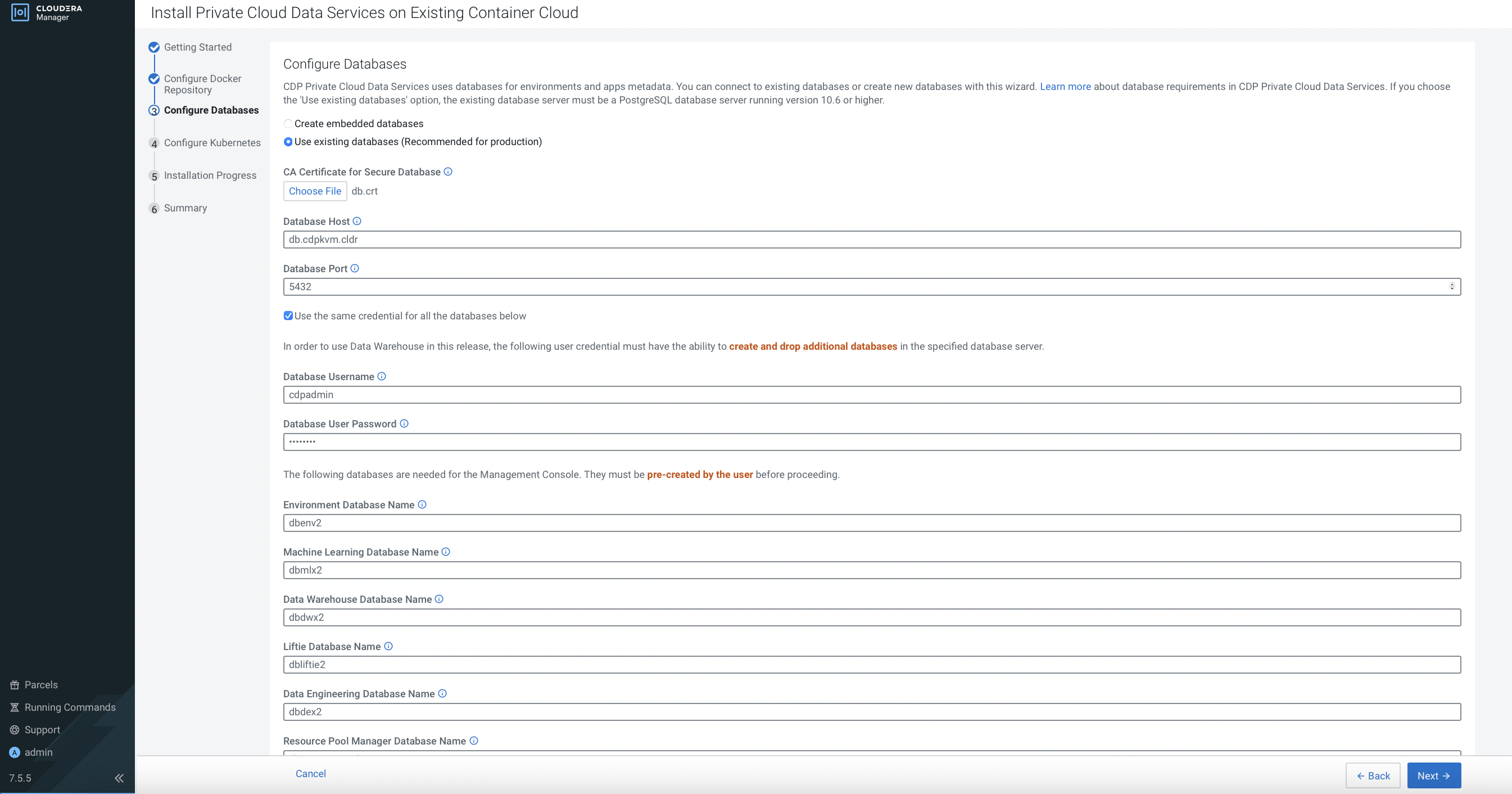Click the Next button
Image resolution: width=1512 pixels, height=794 pixels.
pyautogui.click(x=1433, y=775)
